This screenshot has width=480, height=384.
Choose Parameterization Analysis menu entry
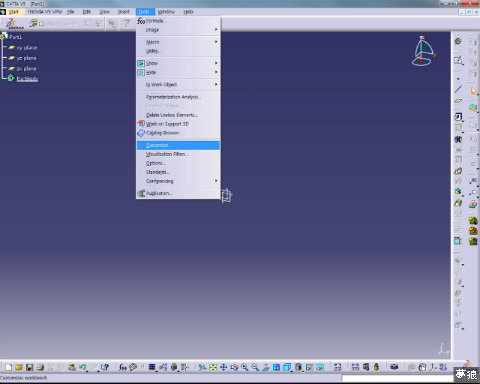click(x=178, y=97)
